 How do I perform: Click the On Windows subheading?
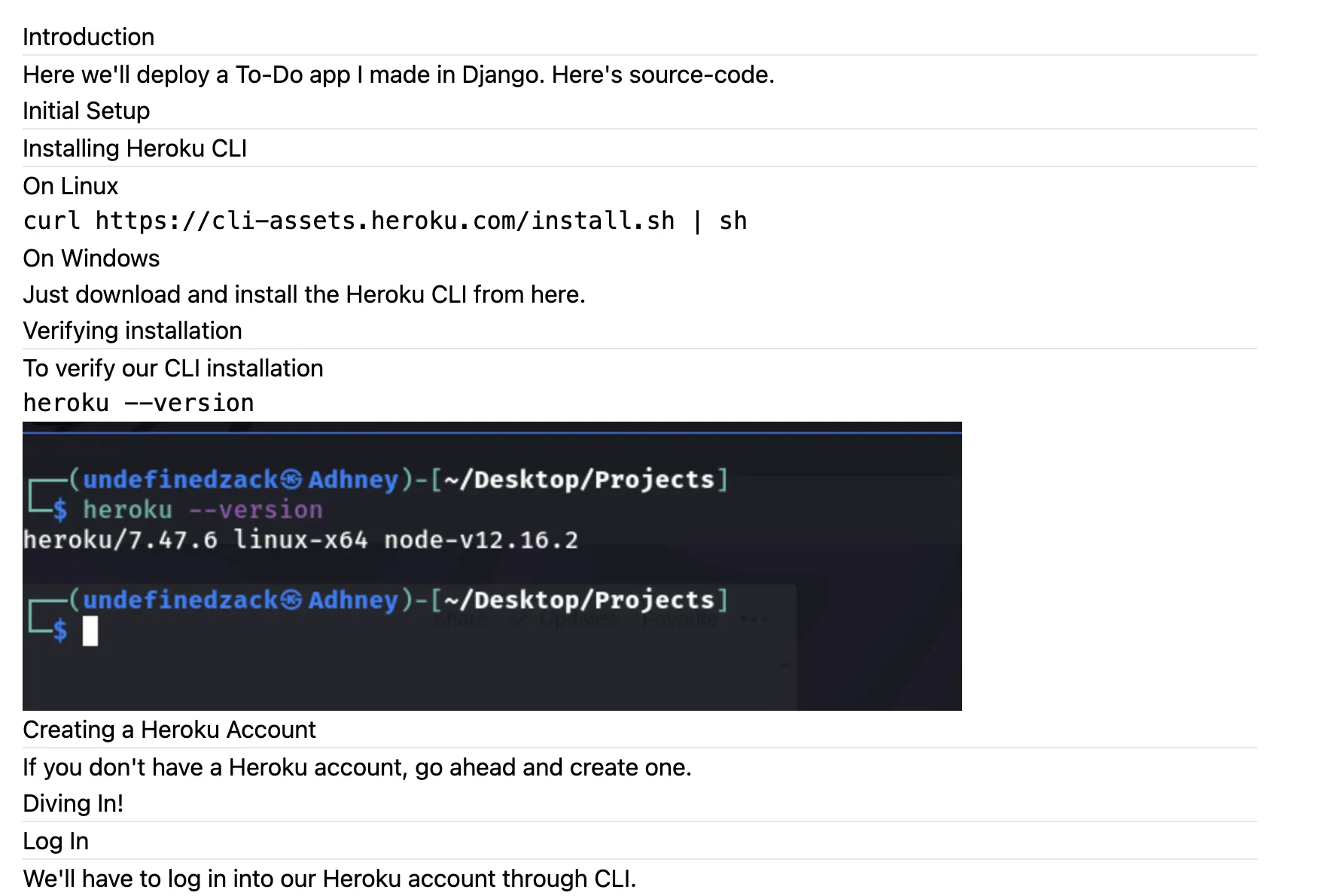[x=91, y=258]
